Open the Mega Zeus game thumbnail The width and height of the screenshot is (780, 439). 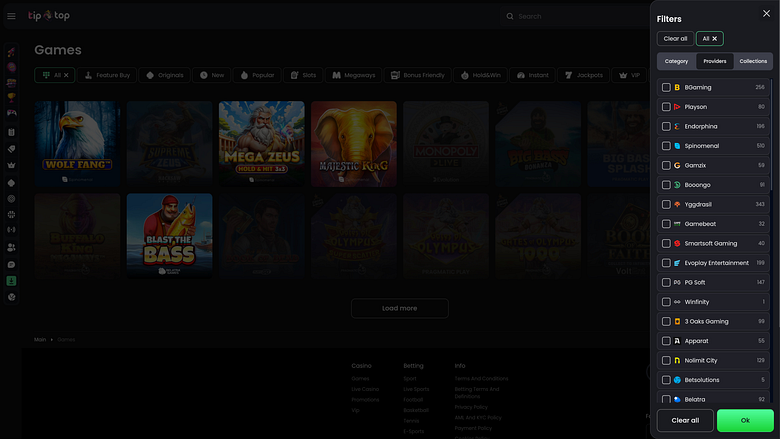click(262, 144)
